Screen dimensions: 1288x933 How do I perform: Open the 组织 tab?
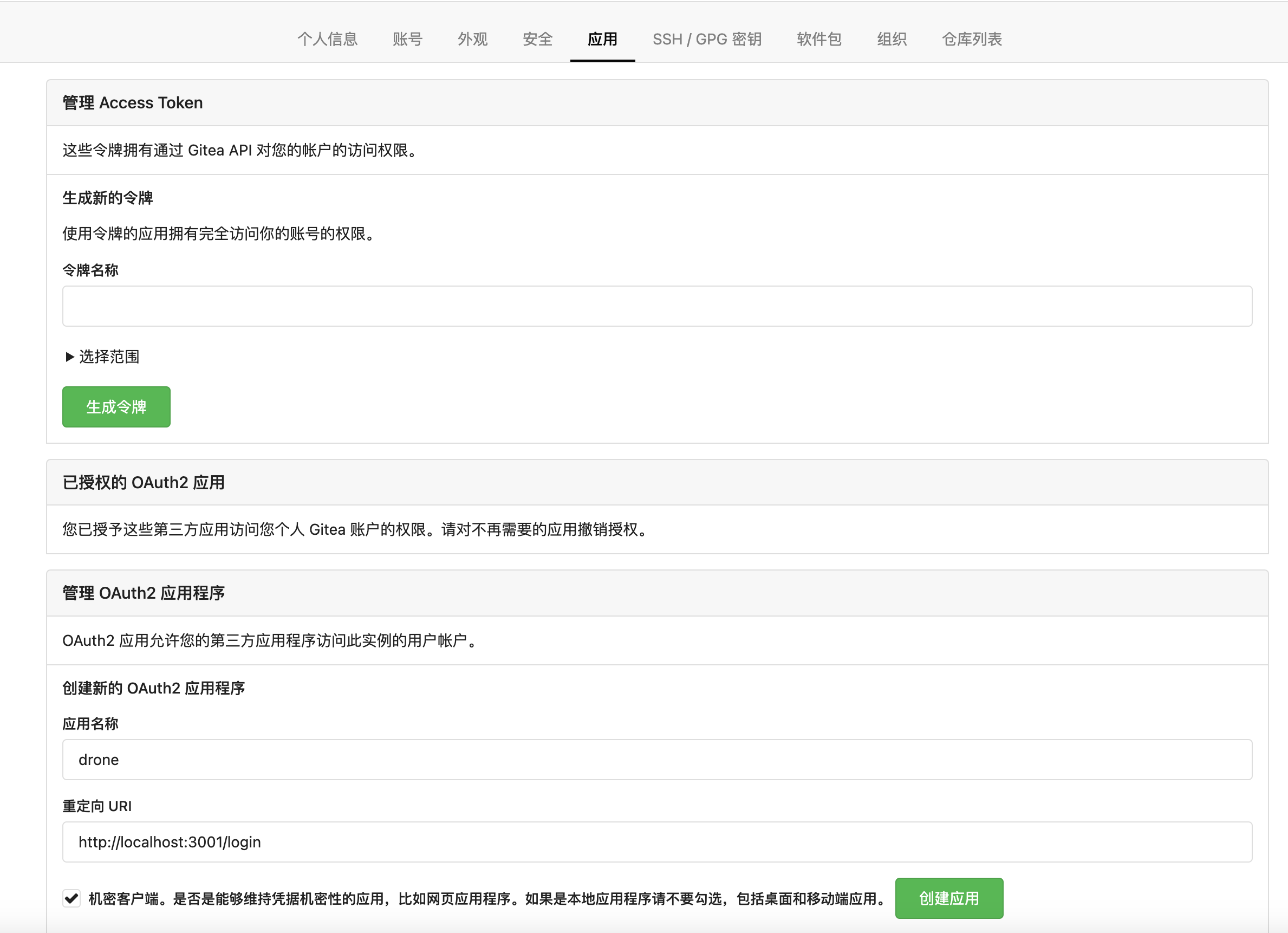click(891, 39)
